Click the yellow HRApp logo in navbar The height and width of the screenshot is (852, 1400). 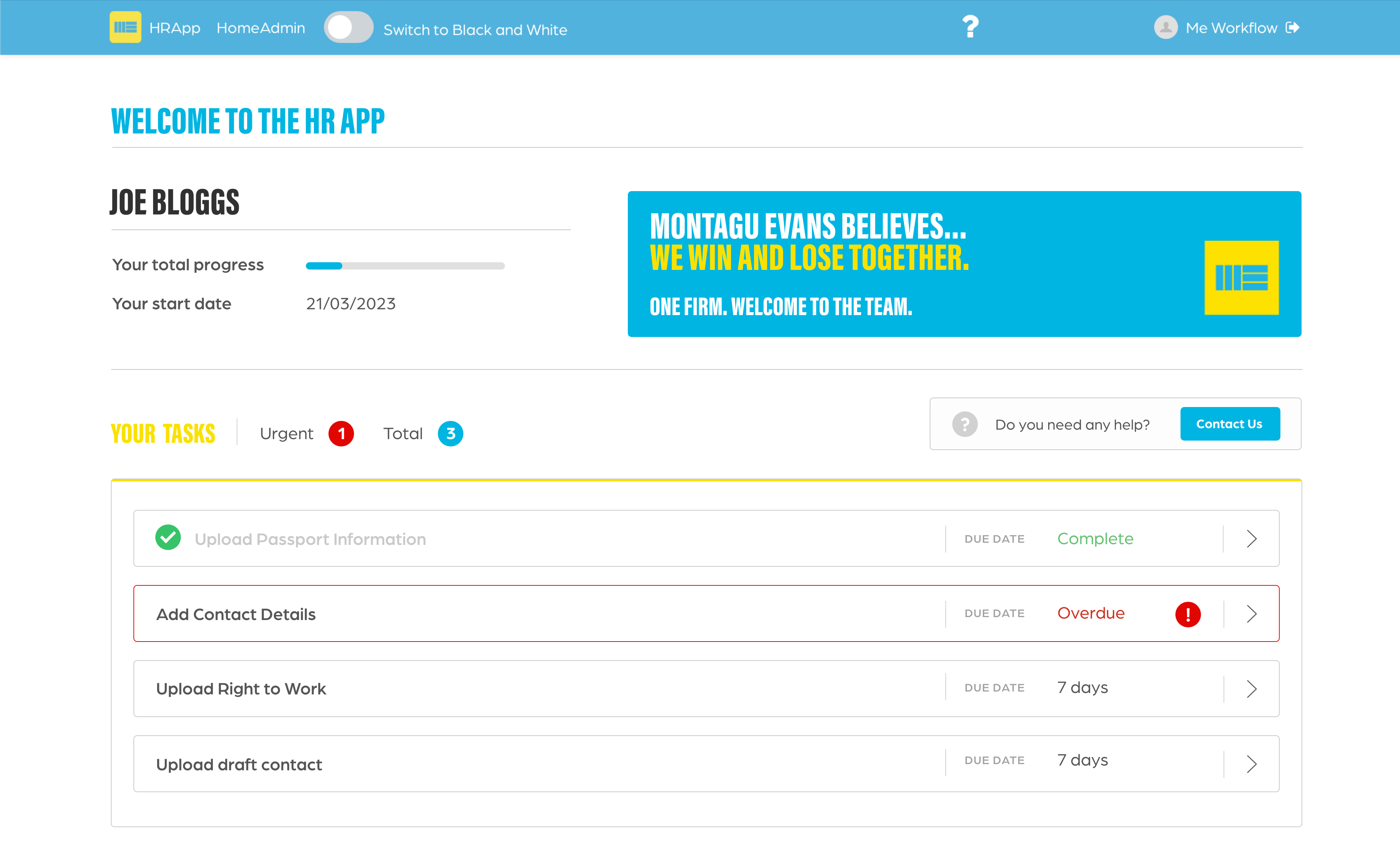tap(125, 27)
